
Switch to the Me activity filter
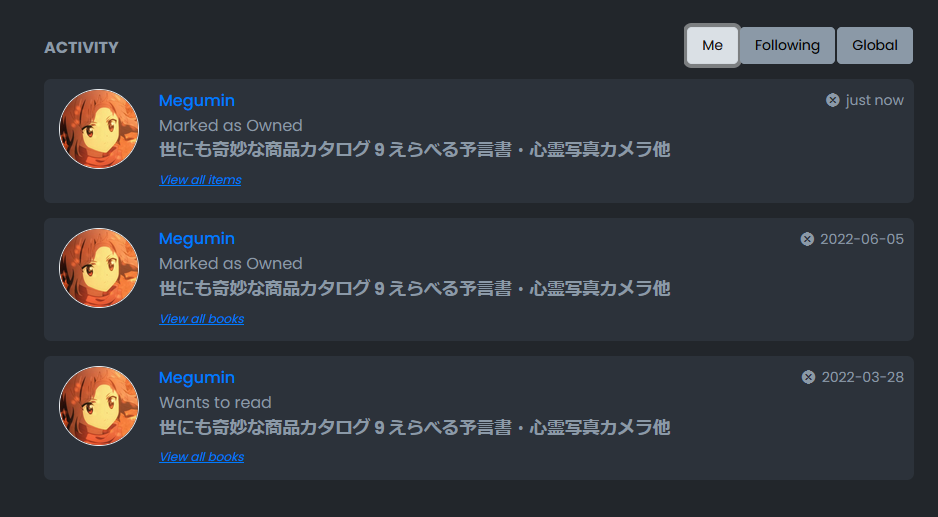click(x=712, y=45)
